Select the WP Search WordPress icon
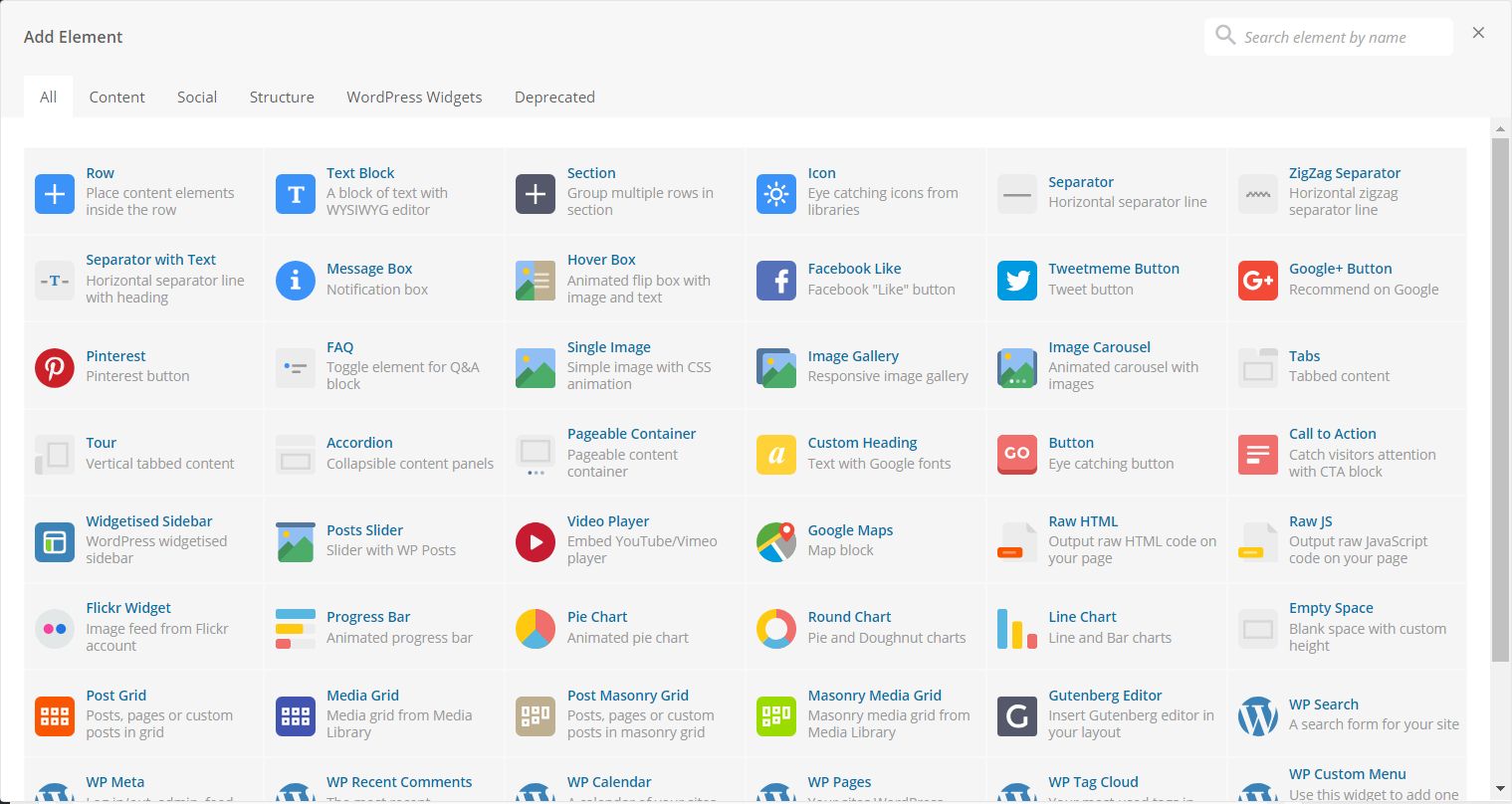 [x=1258, y=716]
